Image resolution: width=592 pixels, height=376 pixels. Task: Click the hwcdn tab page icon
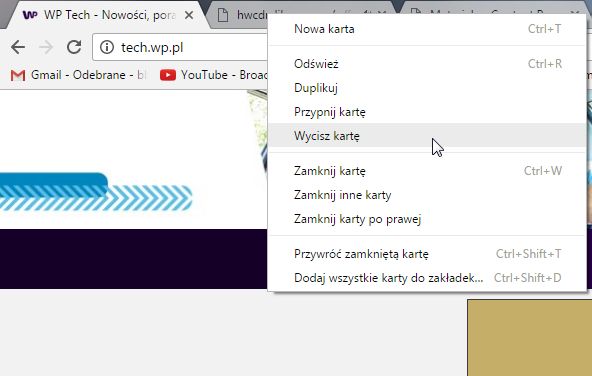click(223, 15)
